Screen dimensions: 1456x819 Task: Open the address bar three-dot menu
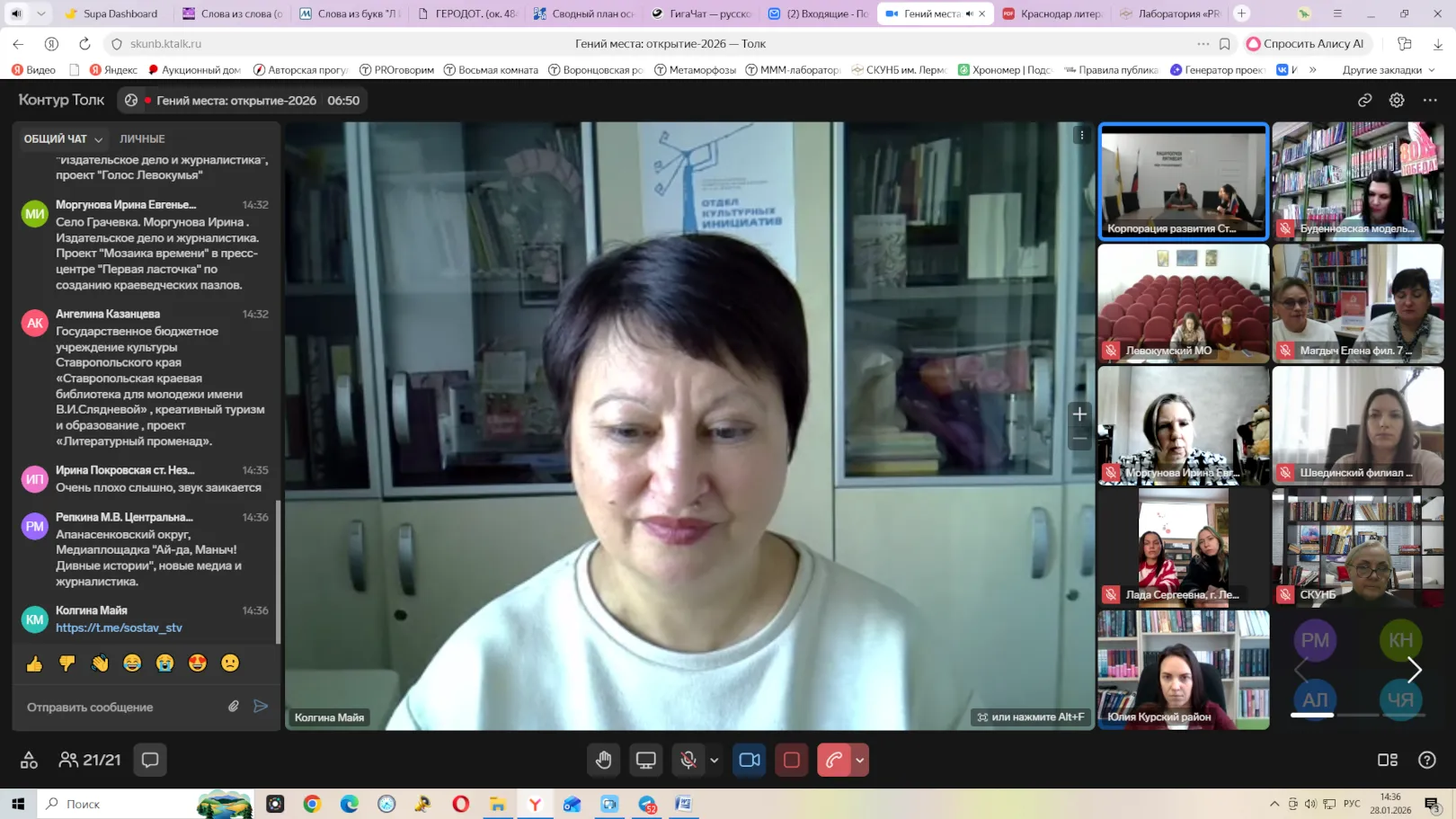(1203, 44)
